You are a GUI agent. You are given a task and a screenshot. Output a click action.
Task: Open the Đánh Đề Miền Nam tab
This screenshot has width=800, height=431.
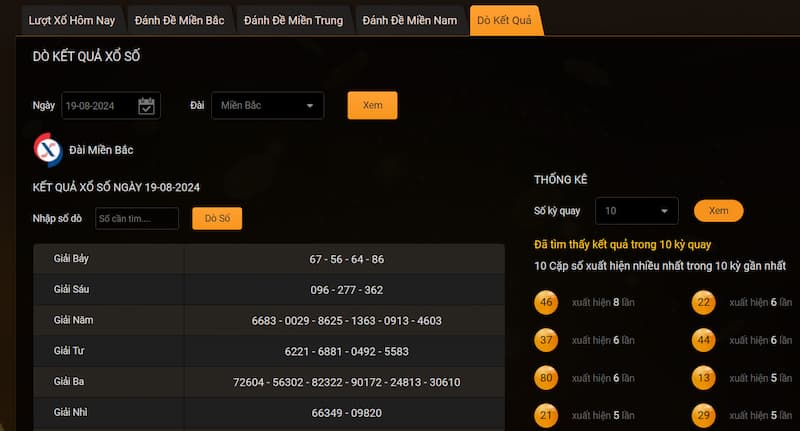(409, 20)
